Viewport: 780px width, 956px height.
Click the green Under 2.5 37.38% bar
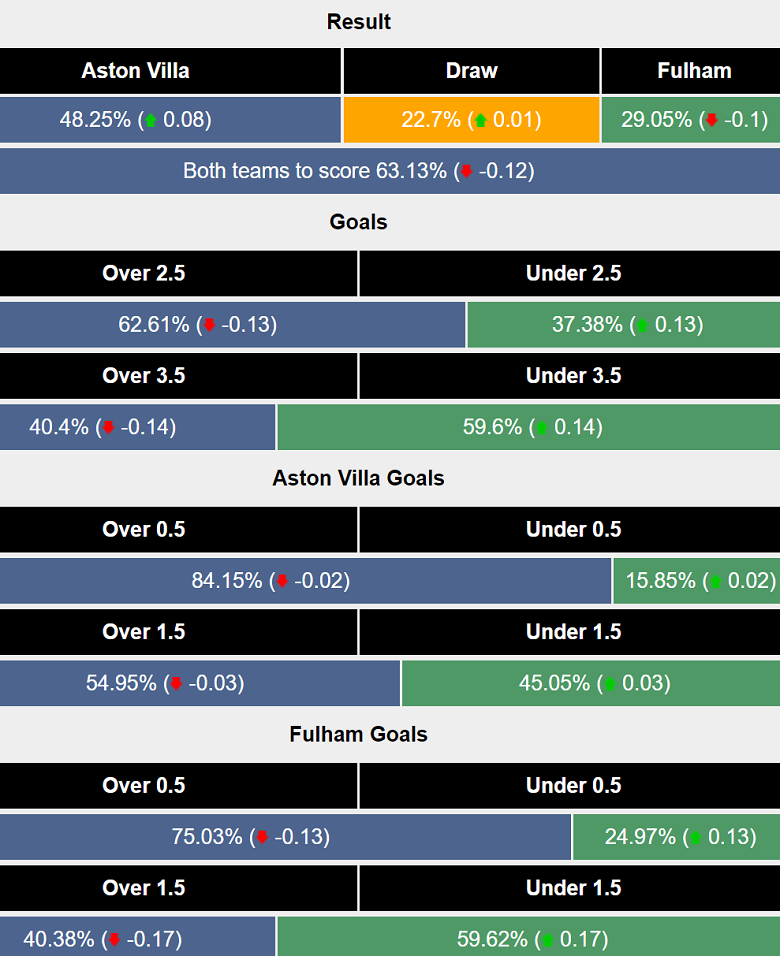[623, 325]
